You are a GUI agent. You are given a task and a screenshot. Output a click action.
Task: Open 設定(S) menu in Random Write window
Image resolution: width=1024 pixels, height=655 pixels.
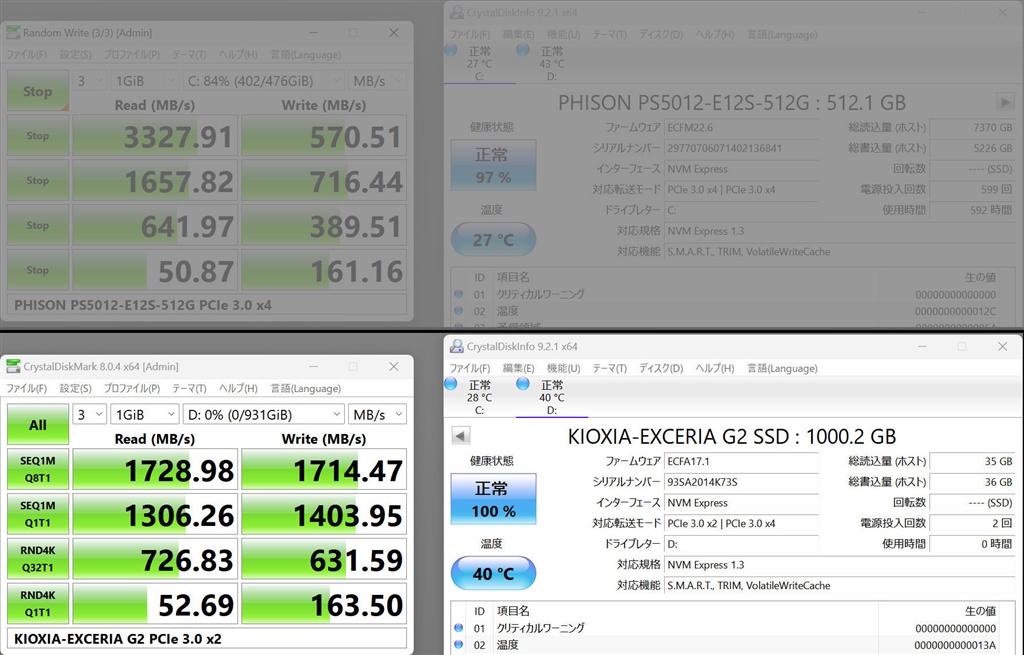76,55
